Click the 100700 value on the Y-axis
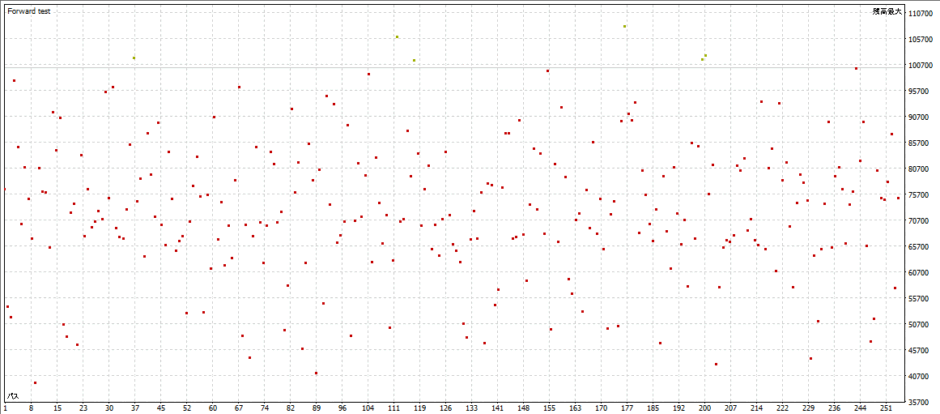940x414 pixels. tap(921, 66)
